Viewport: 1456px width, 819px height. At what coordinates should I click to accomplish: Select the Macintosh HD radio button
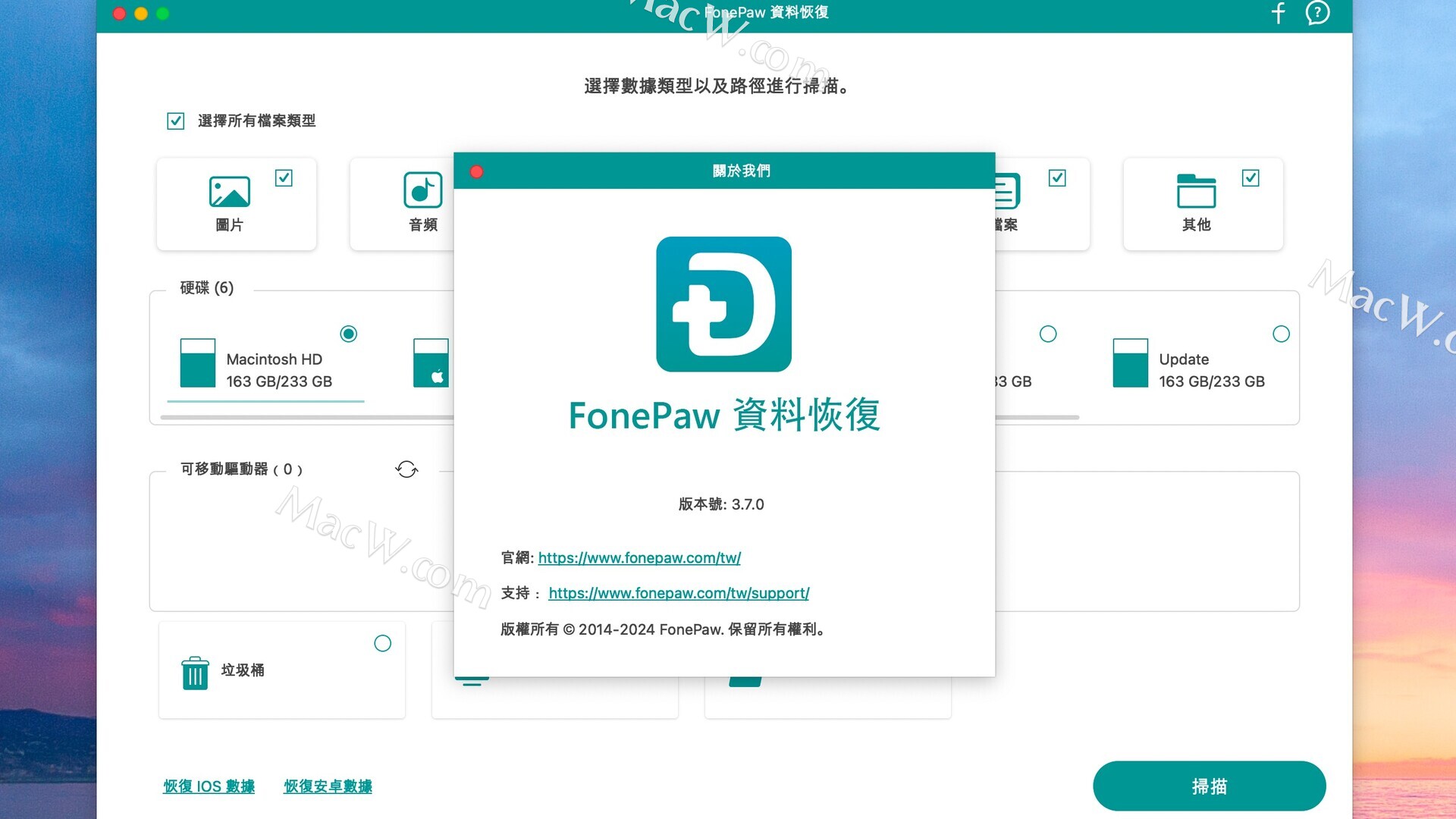[349, 334]
